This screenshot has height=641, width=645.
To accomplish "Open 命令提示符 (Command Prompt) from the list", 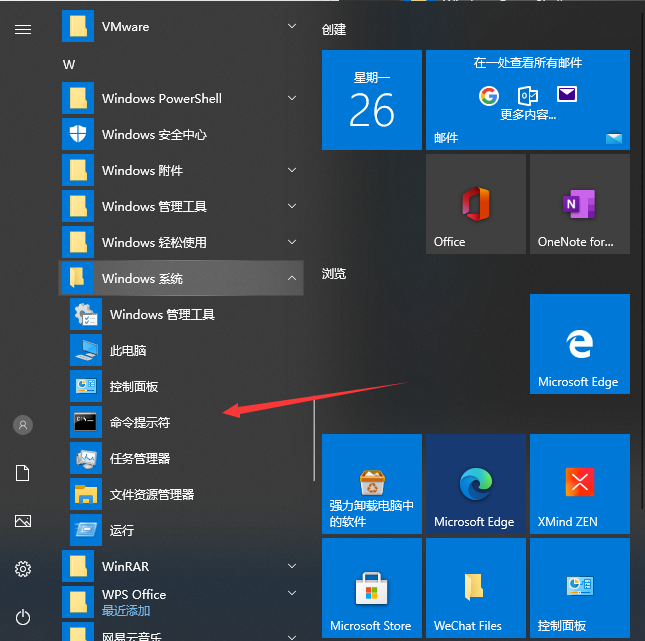I will tap(140, 422).
